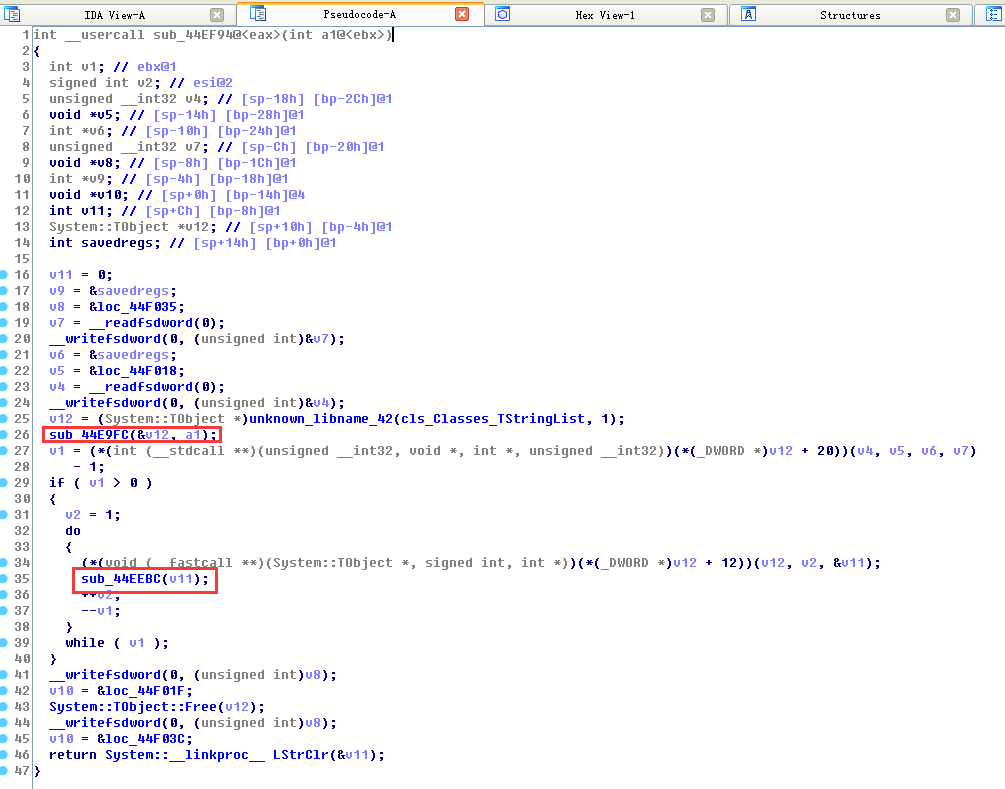
Task: Toggle breakpoint dot on line 43
Action: (x=5, y=707)
